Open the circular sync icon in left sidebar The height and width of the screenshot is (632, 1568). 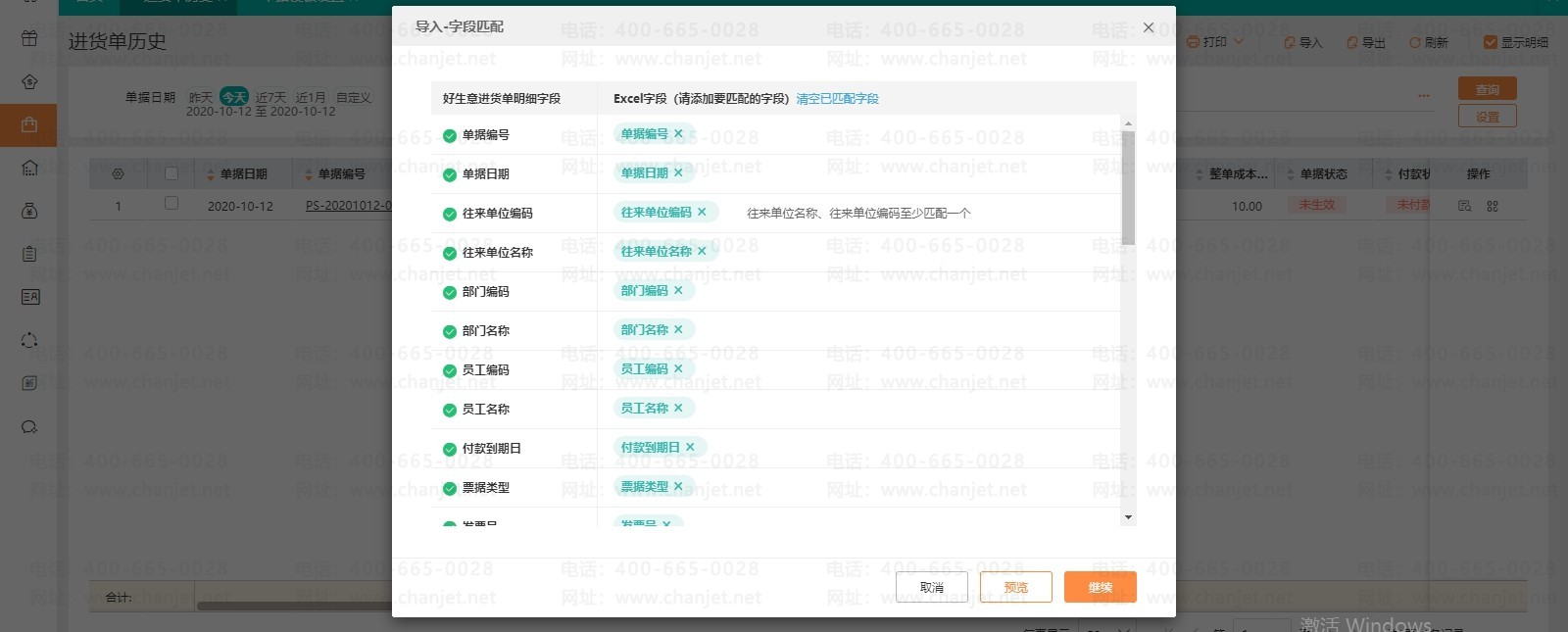29,340
